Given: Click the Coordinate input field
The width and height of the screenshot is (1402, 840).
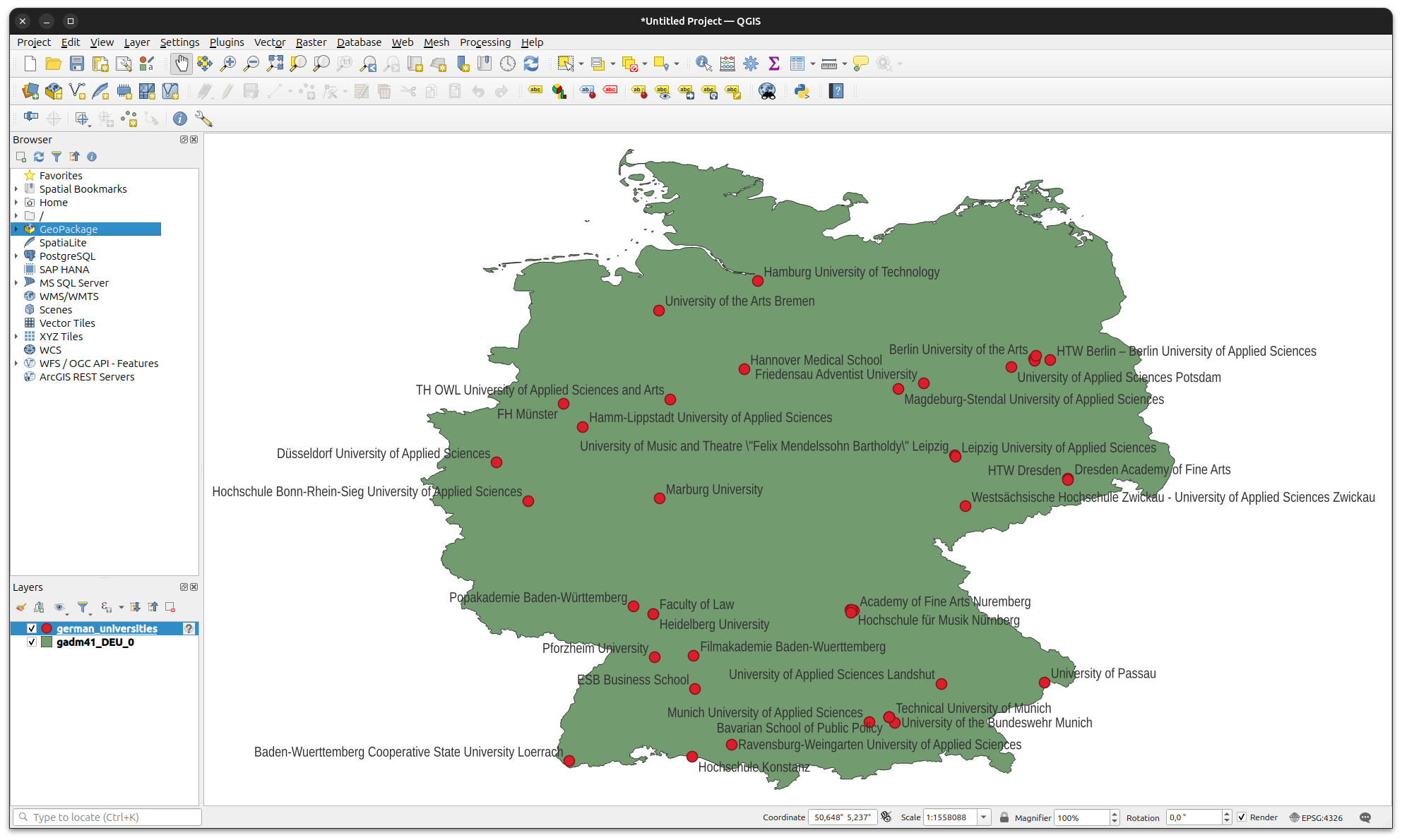Looking at the screenshot, I should coord(843,817).
